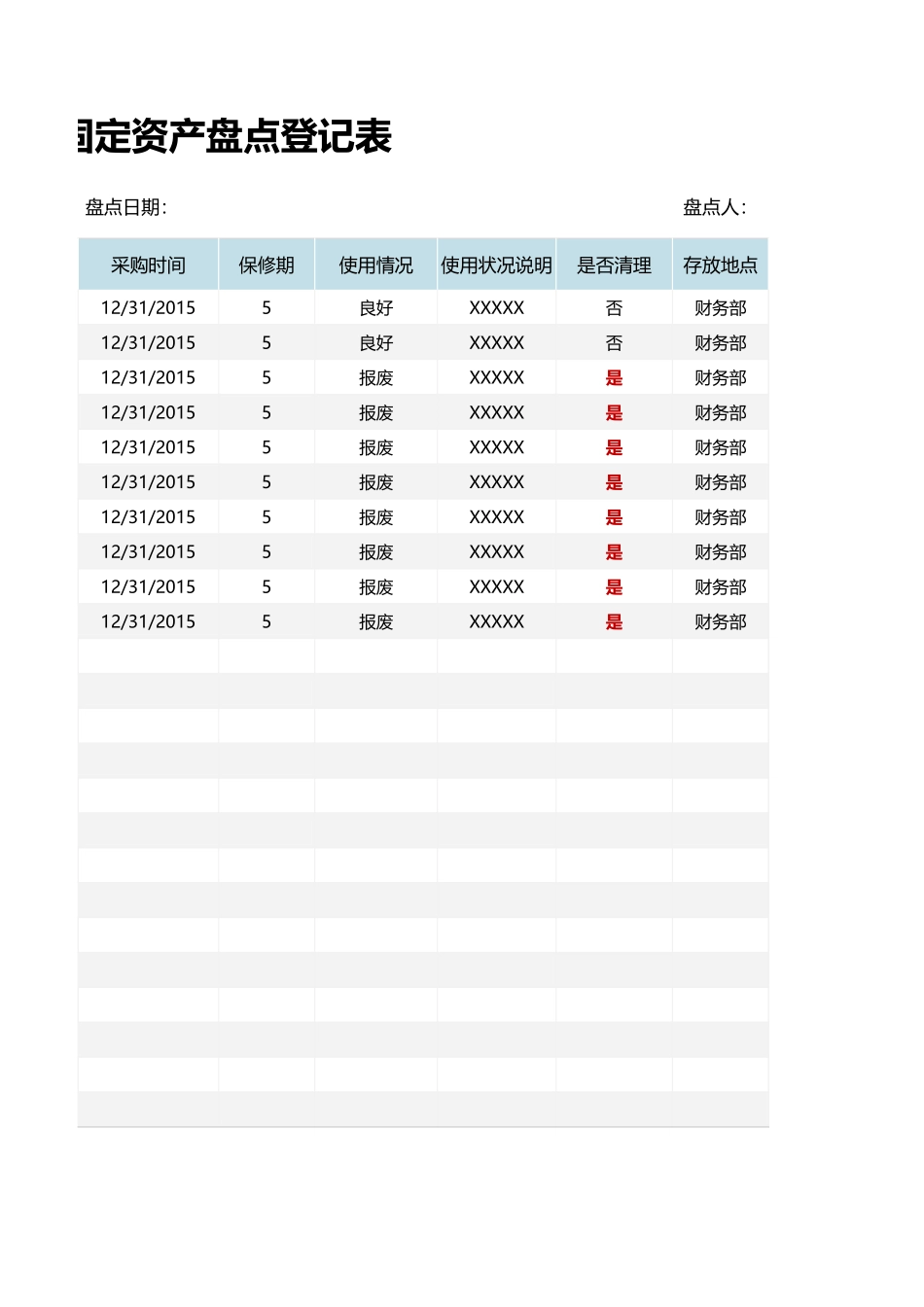This screenshot has height=1307, width=924.
Task: Click XXXXX in the first data row
Action: [496, 308]
